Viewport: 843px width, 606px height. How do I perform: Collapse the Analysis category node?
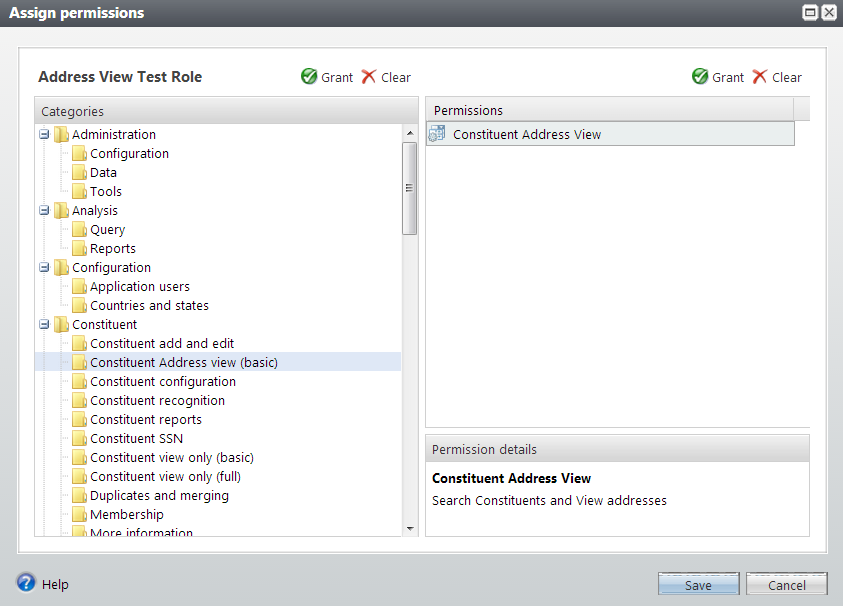(x=45, y=210)
